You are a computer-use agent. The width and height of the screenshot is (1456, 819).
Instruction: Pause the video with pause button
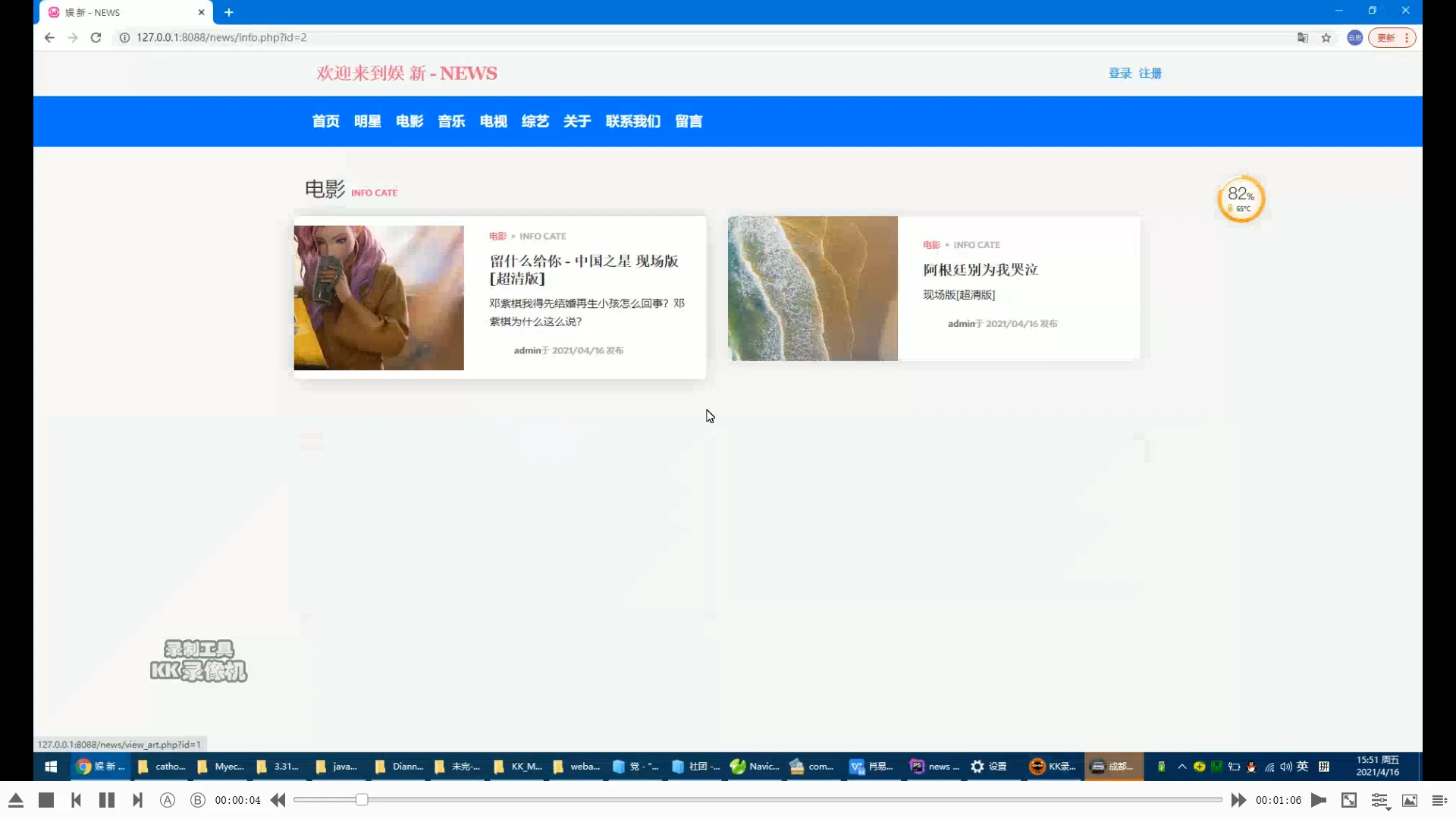tap(107, 801)
